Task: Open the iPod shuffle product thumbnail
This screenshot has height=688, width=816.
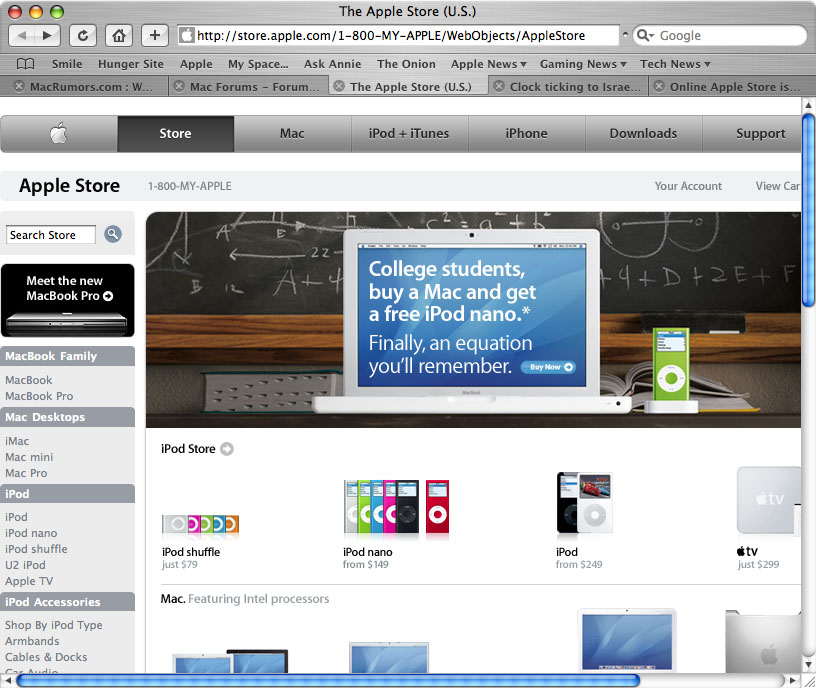Action: 200,524
